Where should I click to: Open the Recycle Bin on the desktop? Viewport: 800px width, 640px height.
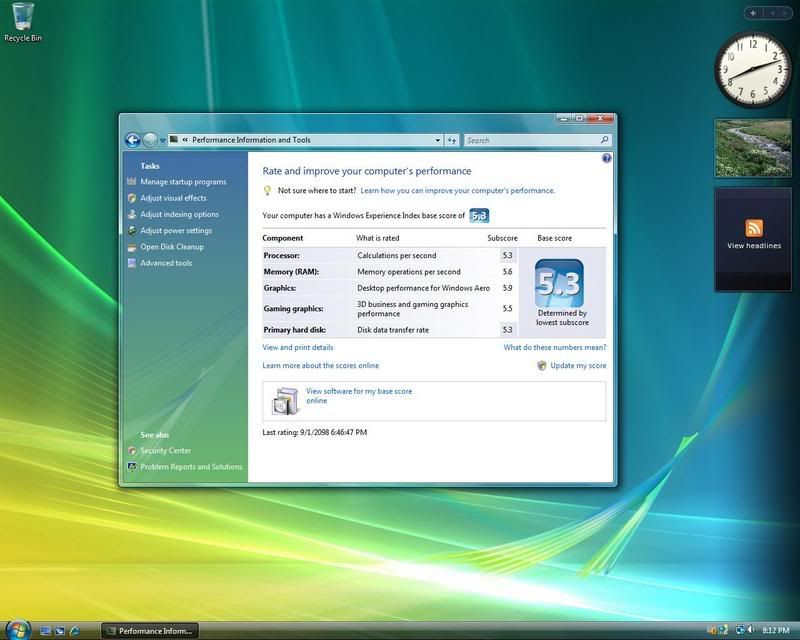(x=23, y=22)
